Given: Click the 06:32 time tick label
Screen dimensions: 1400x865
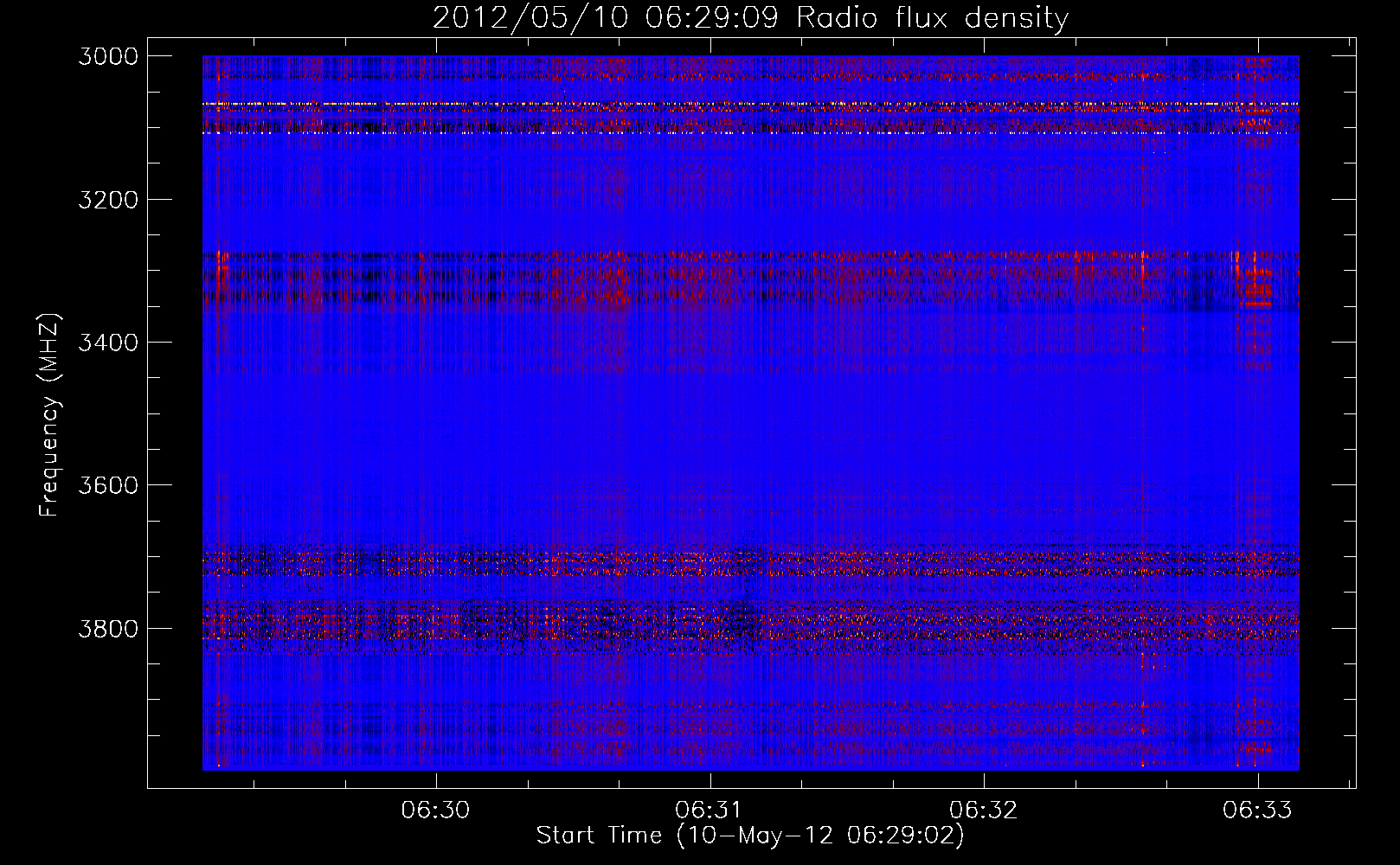Looking at the screenshot, I should pos(983,810).
